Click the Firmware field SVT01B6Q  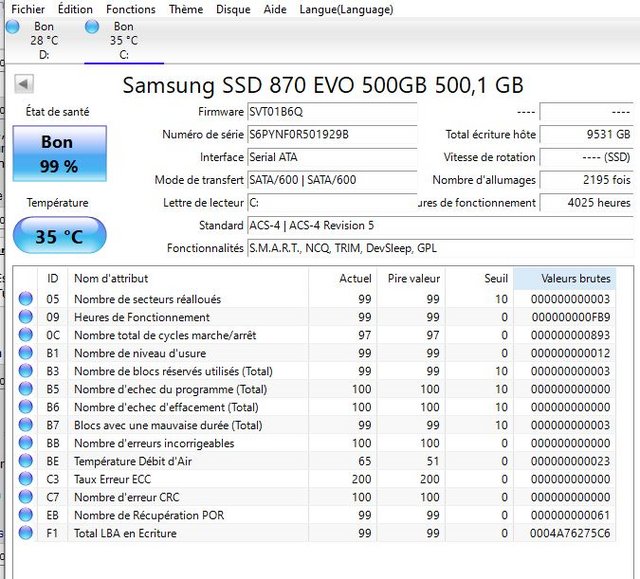[332, 111]
